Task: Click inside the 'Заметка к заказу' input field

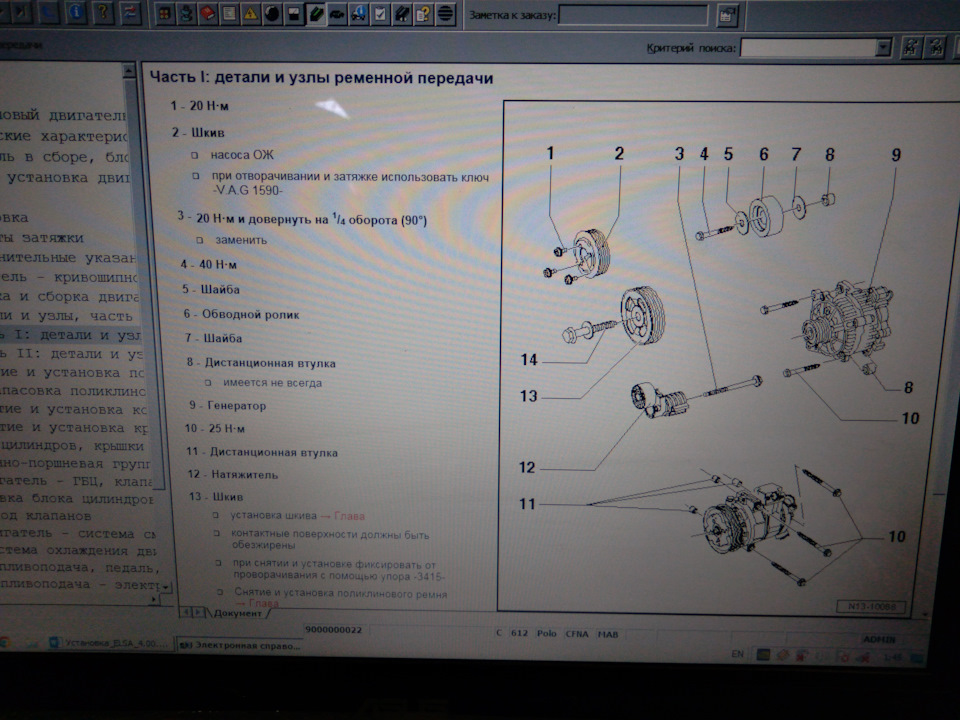Action: (633, 15)
